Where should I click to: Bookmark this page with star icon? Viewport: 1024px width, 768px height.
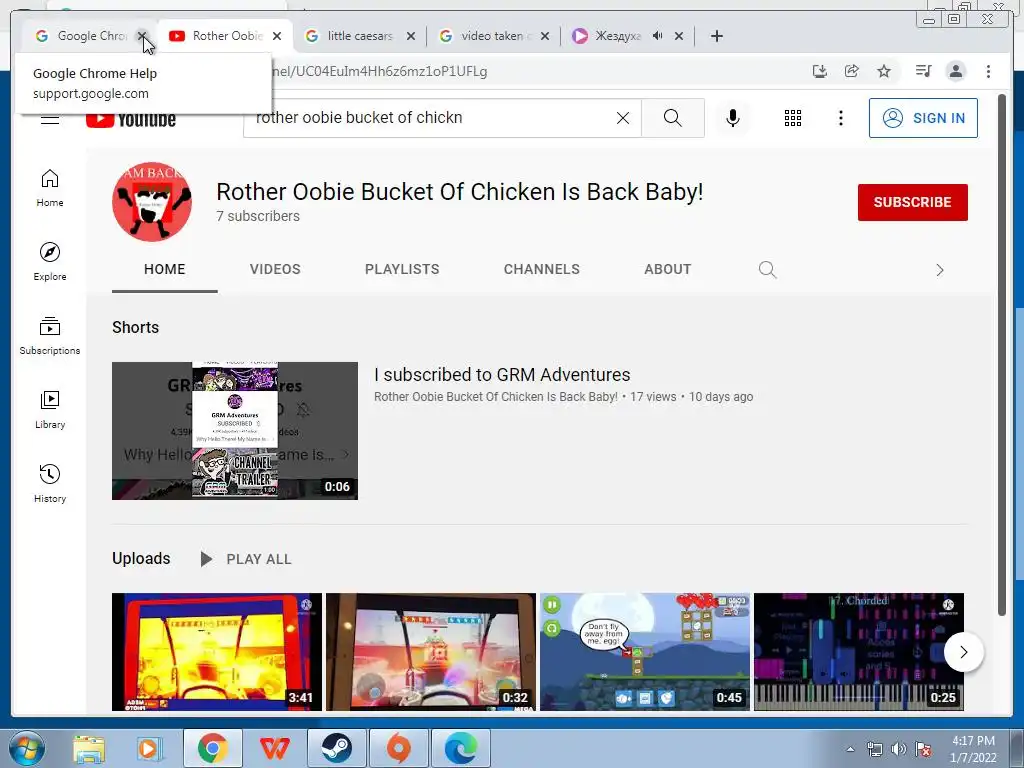[x=884, y=71]
